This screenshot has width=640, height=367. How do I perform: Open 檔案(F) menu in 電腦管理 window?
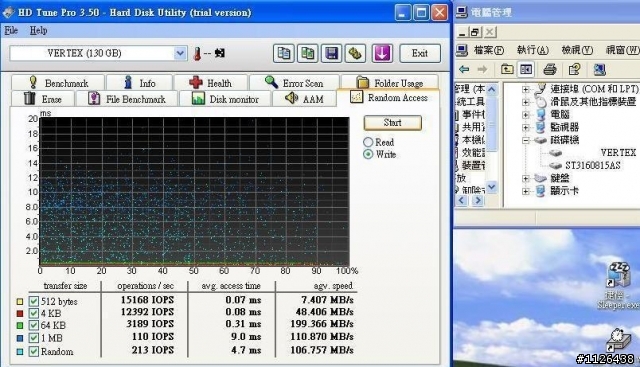(x=489, y=50)
